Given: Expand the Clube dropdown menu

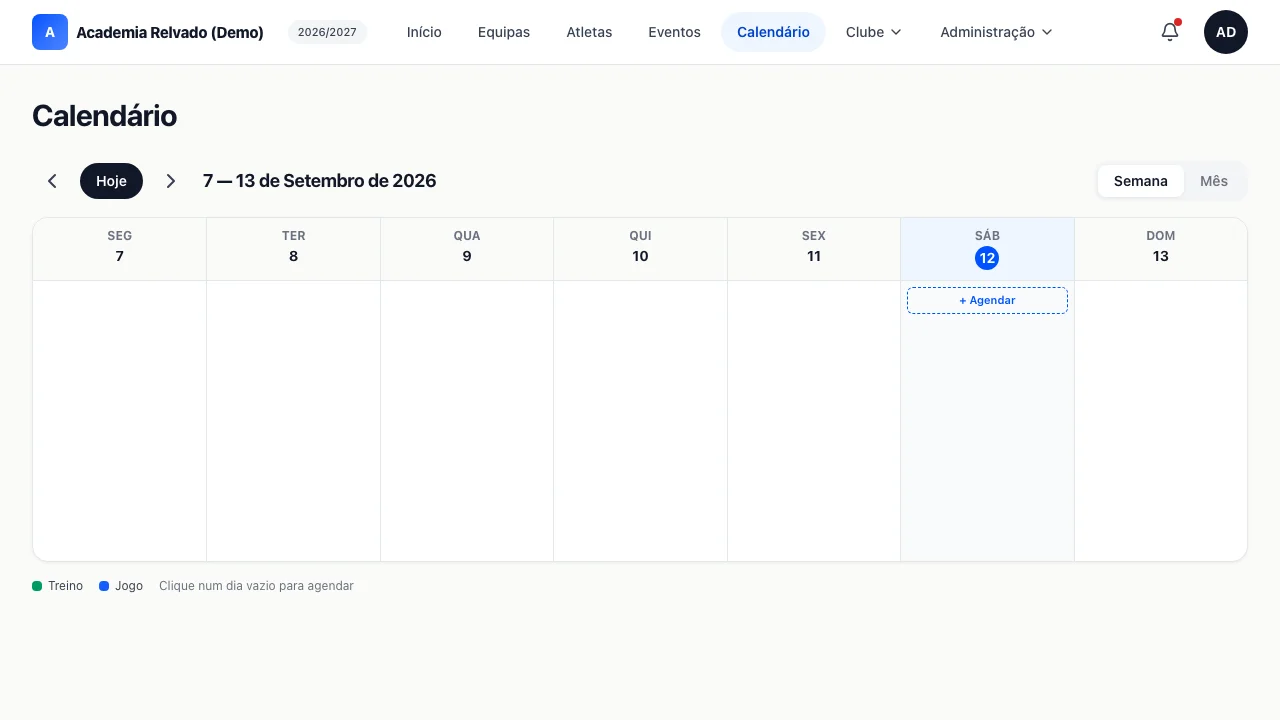Looking at the screenshot, I should 874,32.
